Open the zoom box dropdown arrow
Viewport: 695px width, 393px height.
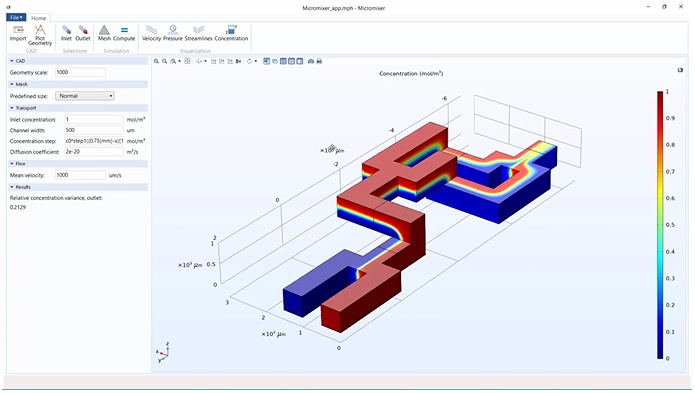(x=180, y=61)
